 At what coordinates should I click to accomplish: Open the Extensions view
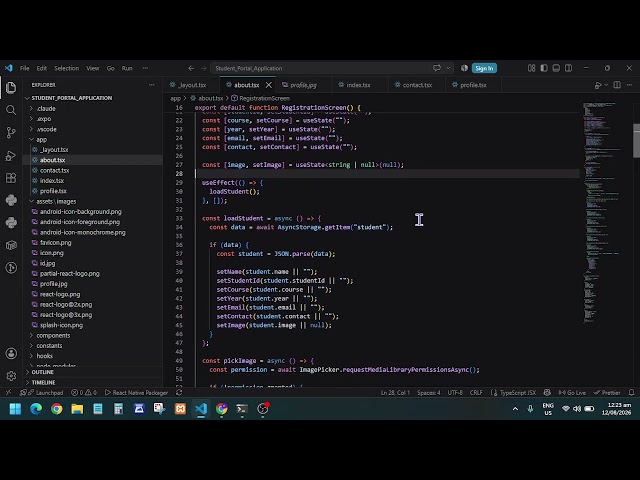[11, 178]
